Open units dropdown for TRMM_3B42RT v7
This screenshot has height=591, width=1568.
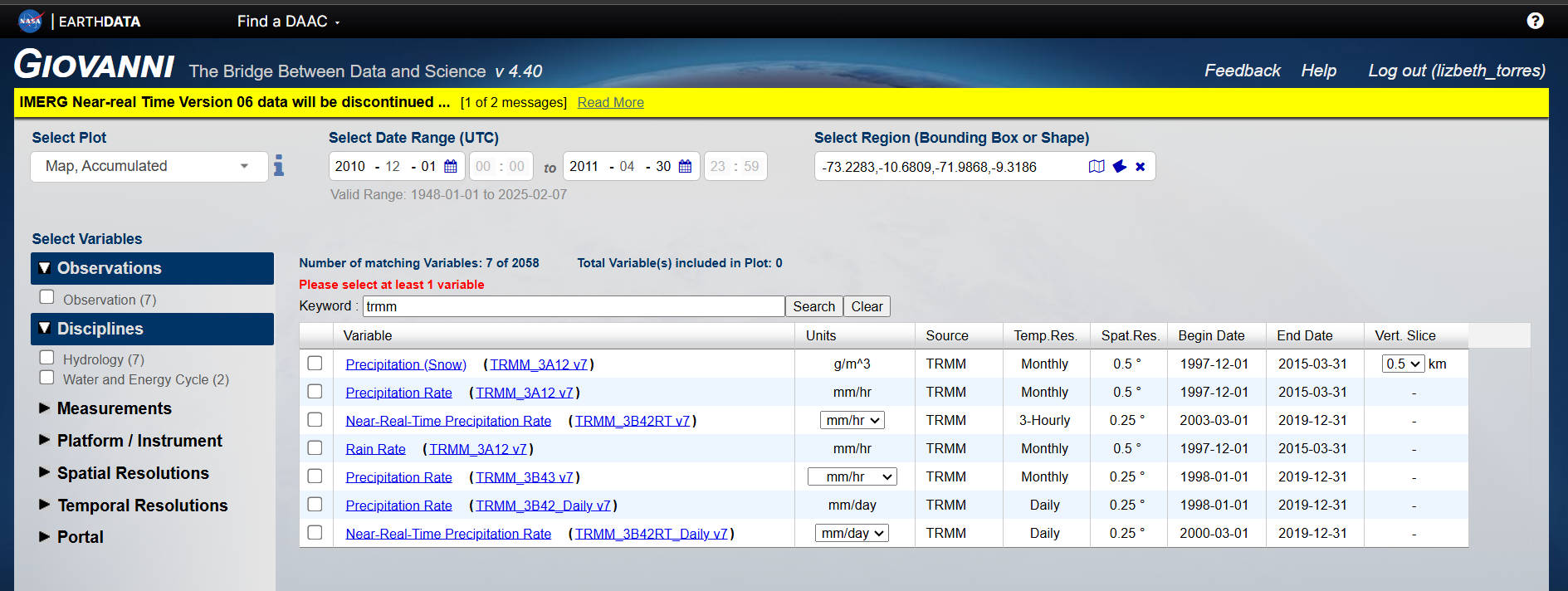[852, 420]
